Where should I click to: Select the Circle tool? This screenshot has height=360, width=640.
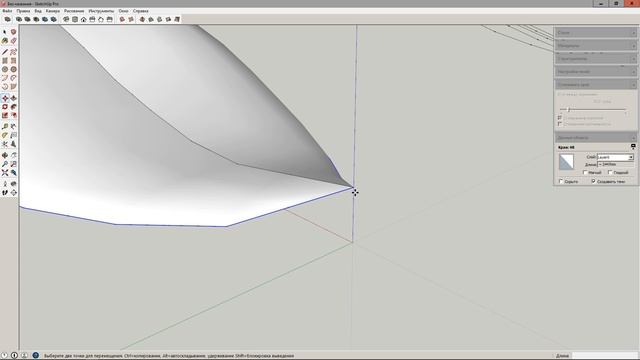pyautogui.click(x=5, y=69)
